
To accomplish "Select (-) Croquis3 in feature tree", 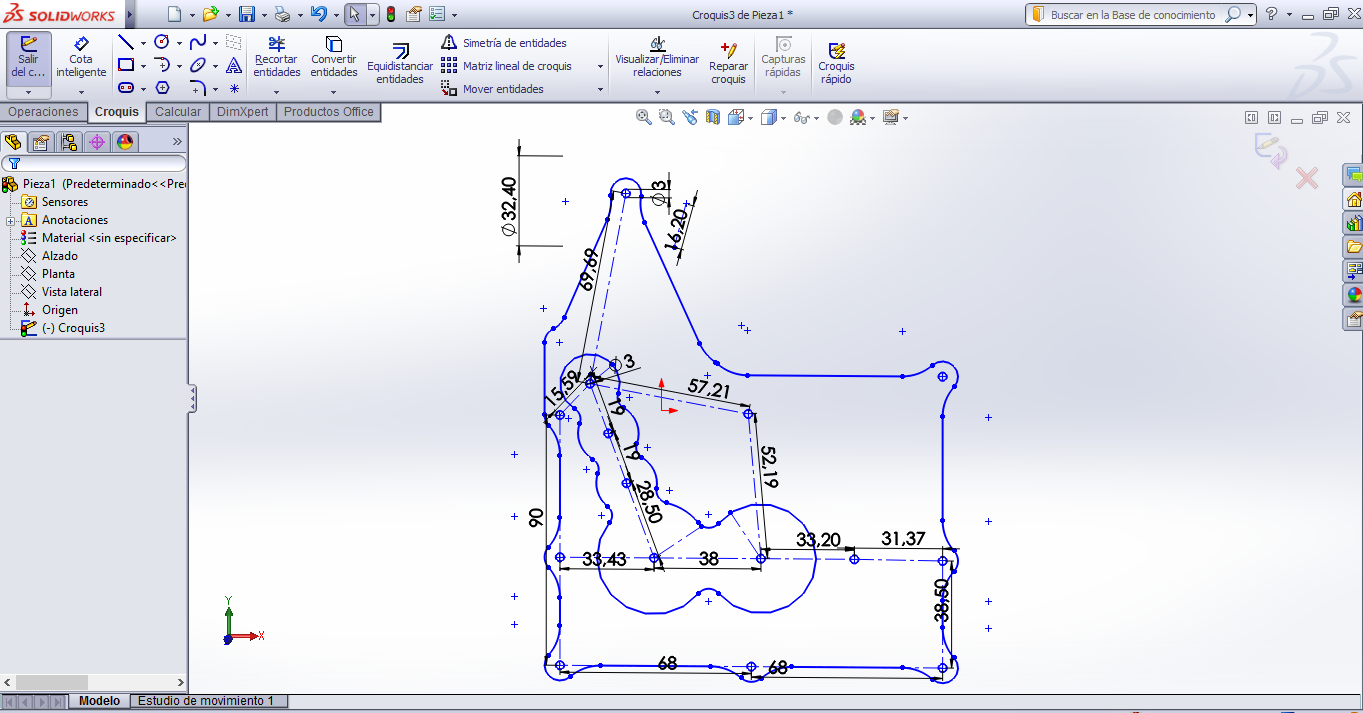I will (x=63, y=328).
